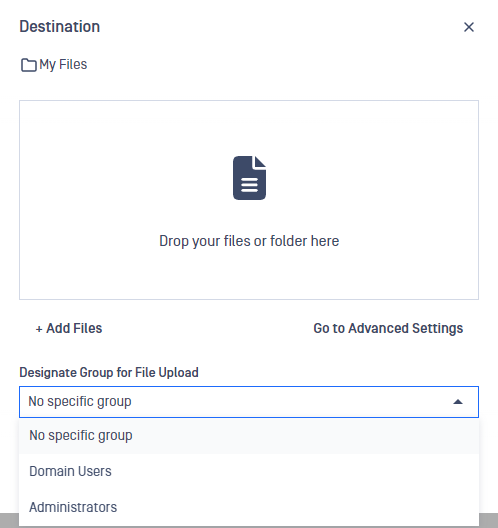Click the lined page glyph above the drop text
Viewport: 498px width, 528px height.
click(x=250, y=178)
